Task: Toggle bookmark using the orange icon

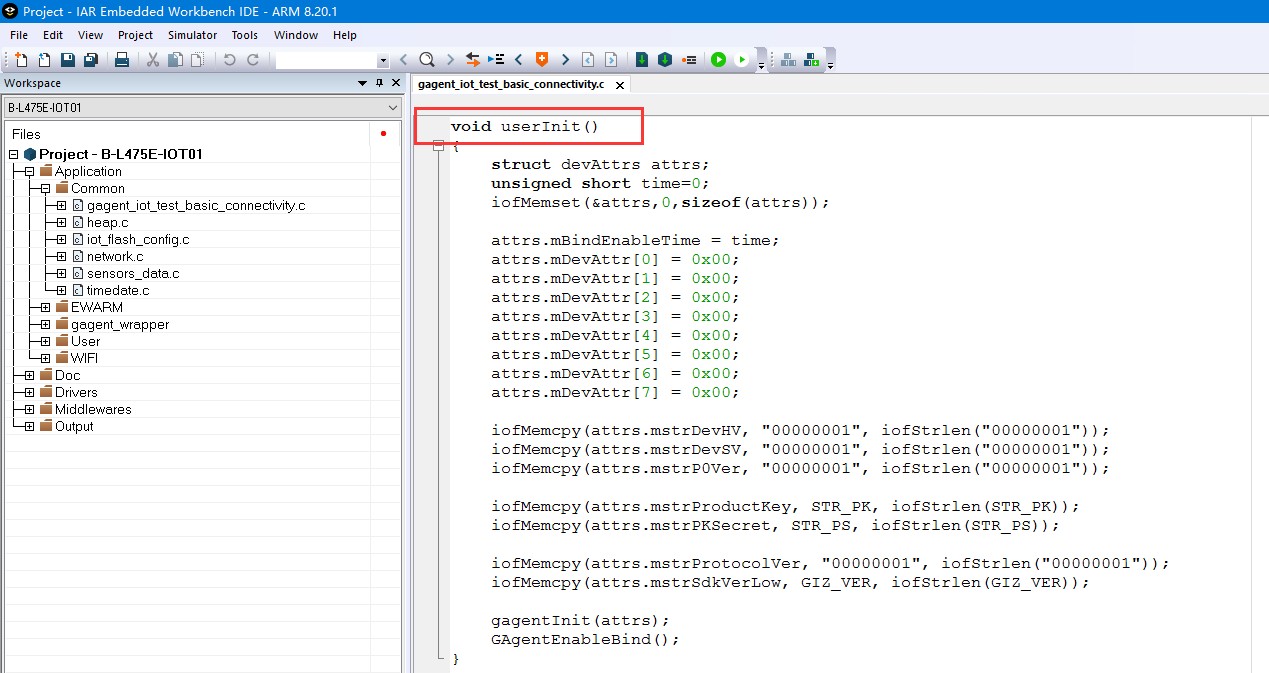Action: coord(542,60)
